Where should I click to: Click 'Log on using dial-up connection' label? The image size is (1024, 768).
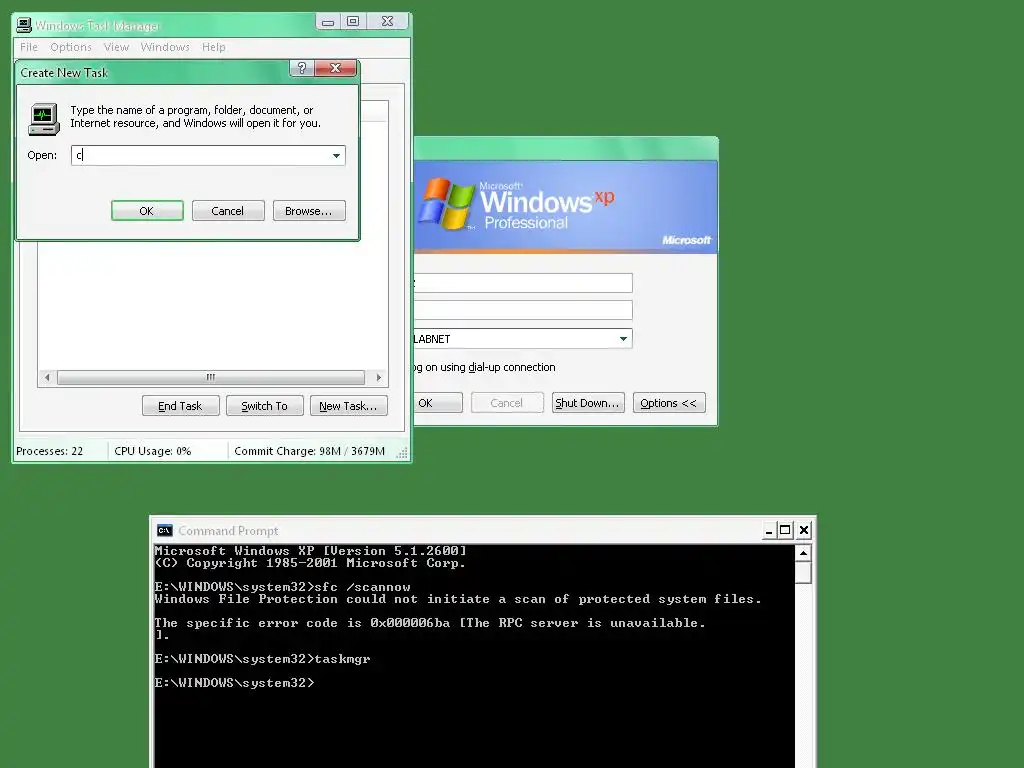pos(485,367)
